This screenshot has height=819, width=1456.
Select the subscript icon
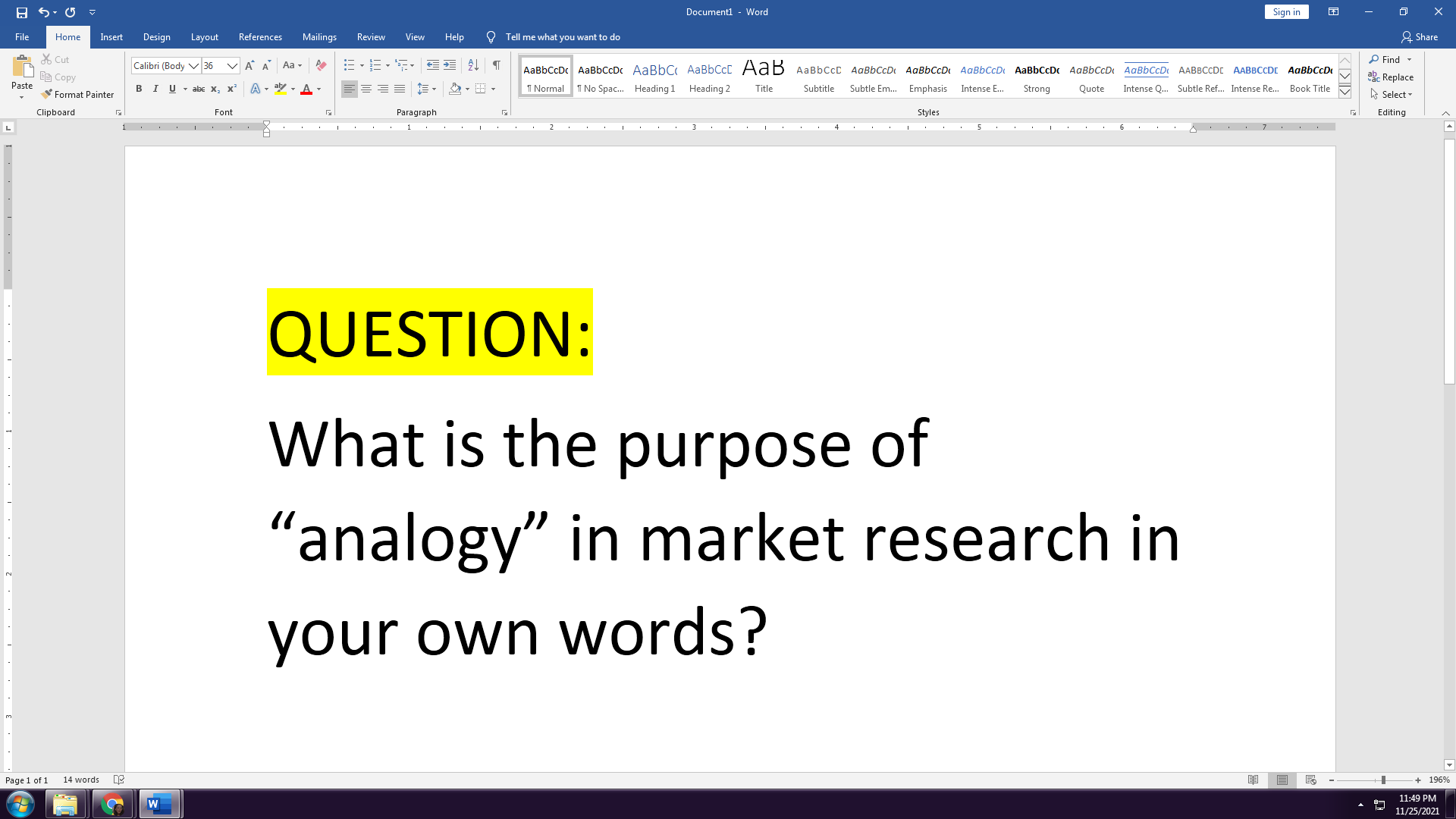[215, 89]
